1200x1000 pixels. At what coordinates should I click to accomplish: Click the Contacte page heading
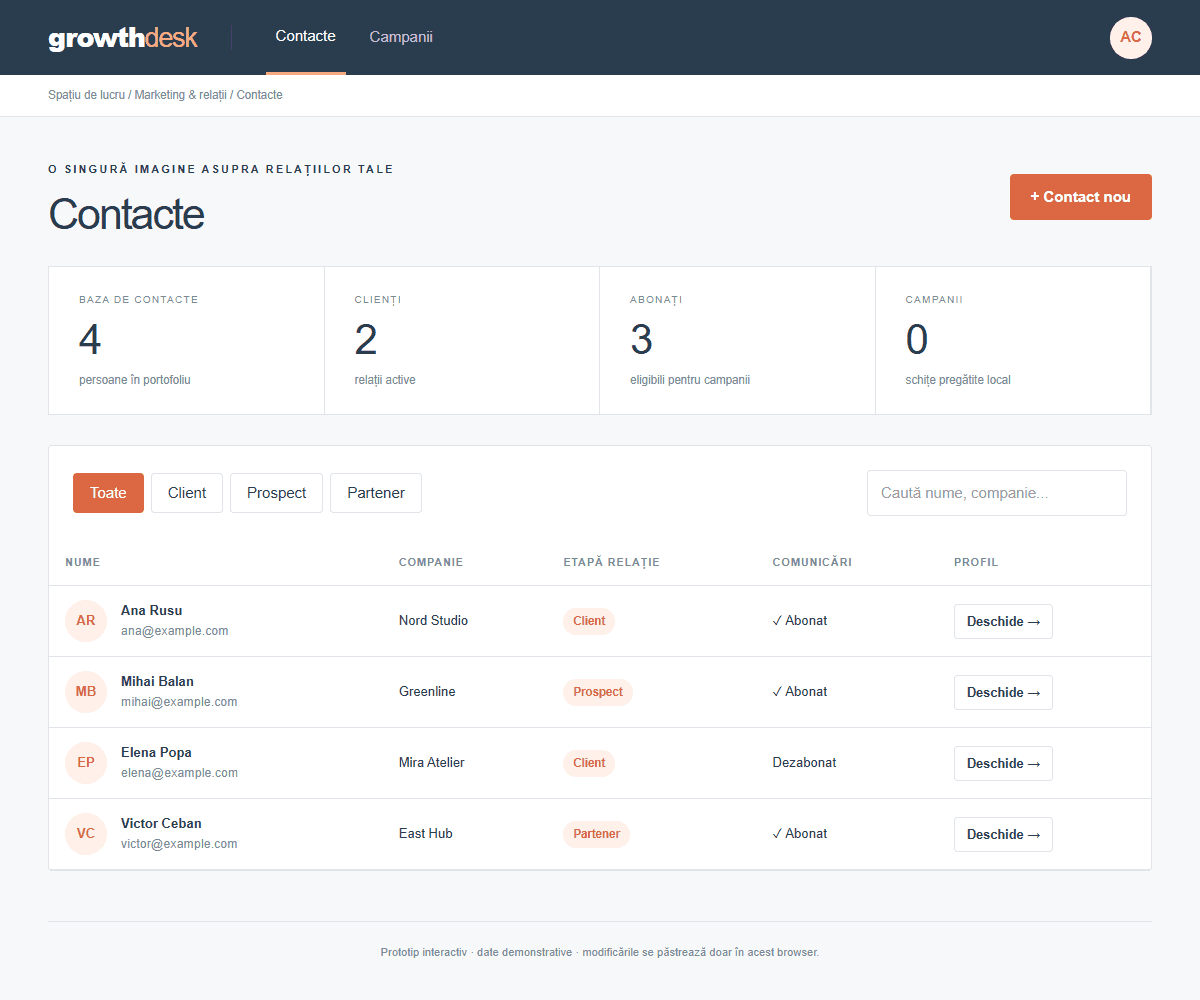126,214
